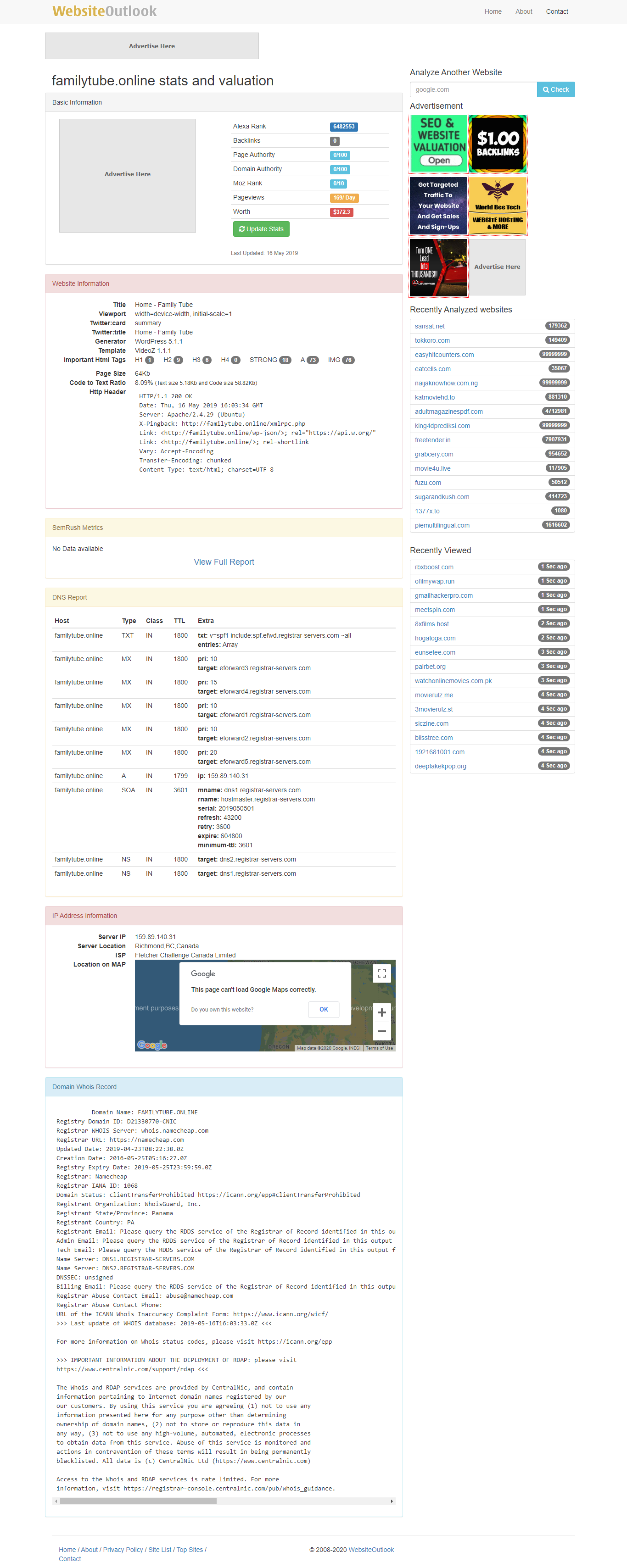Image resolution: width=627 pixels, height=1568 pixels.
Task: Open 3movierulz.st link
Action: (434, 709)
